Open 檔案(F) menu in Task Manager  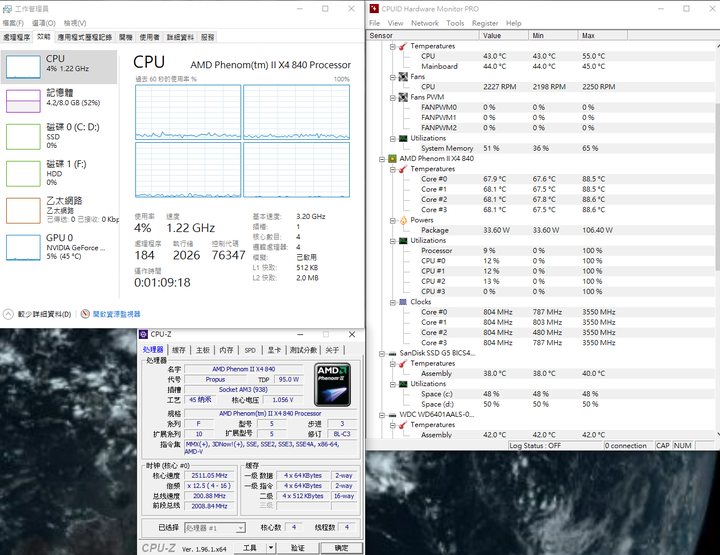[13, 23]
